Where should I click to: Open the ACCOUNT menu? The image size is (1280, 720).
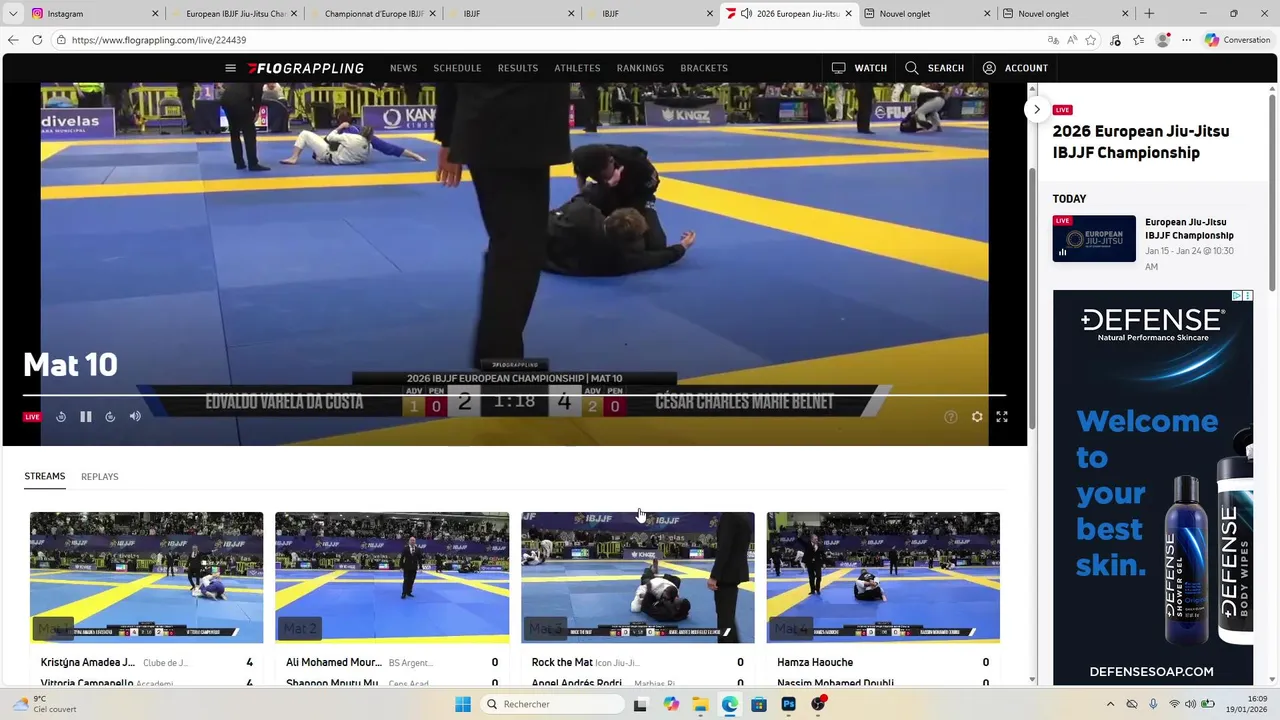[x=1015, y=68]
